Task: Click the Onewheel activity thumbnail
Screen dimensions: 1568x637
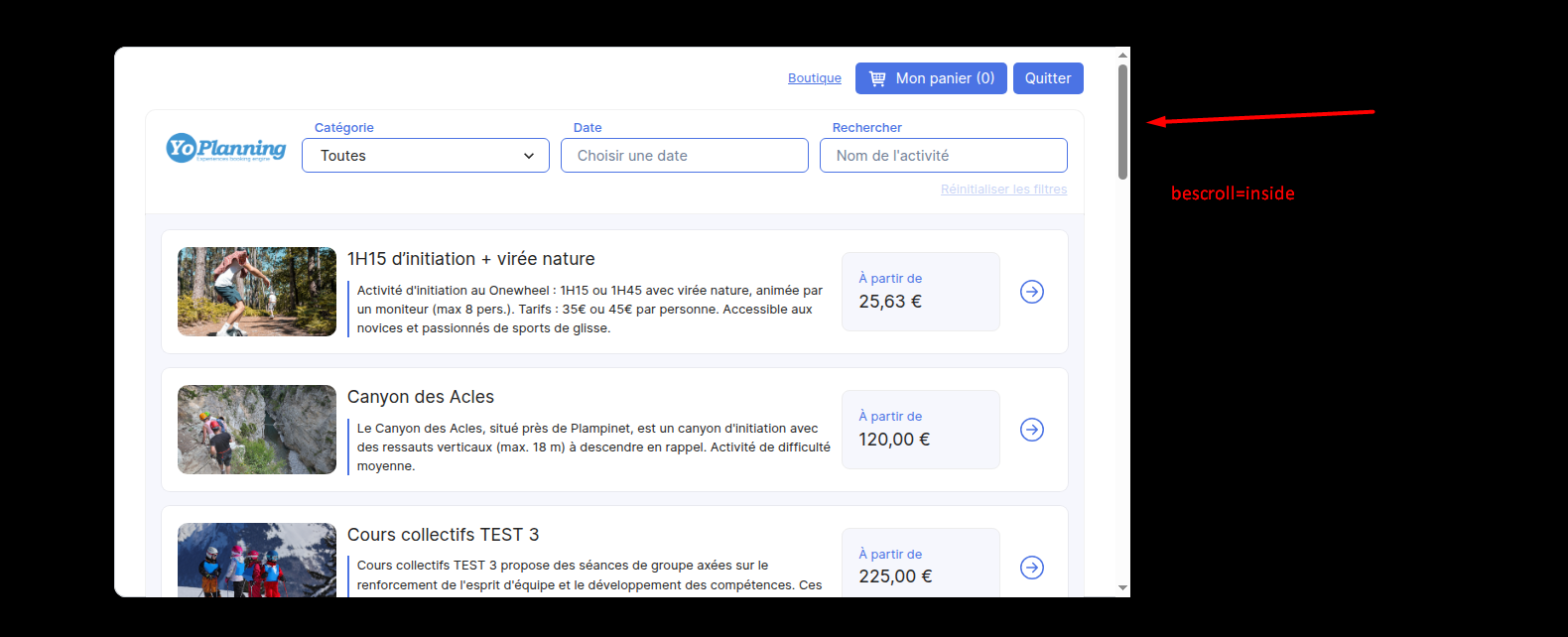Action: (x=257, y=292)
